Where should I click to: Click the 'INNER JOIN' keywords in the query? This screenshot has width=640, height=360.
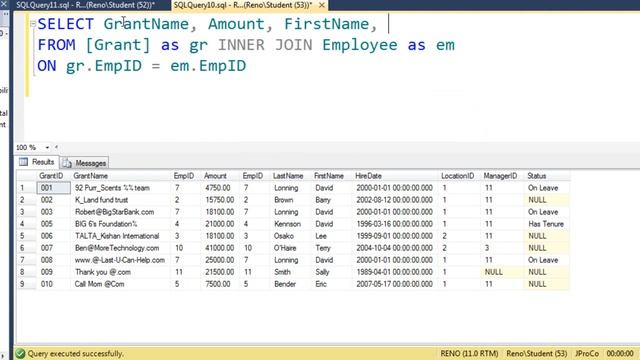click(265, 45)
